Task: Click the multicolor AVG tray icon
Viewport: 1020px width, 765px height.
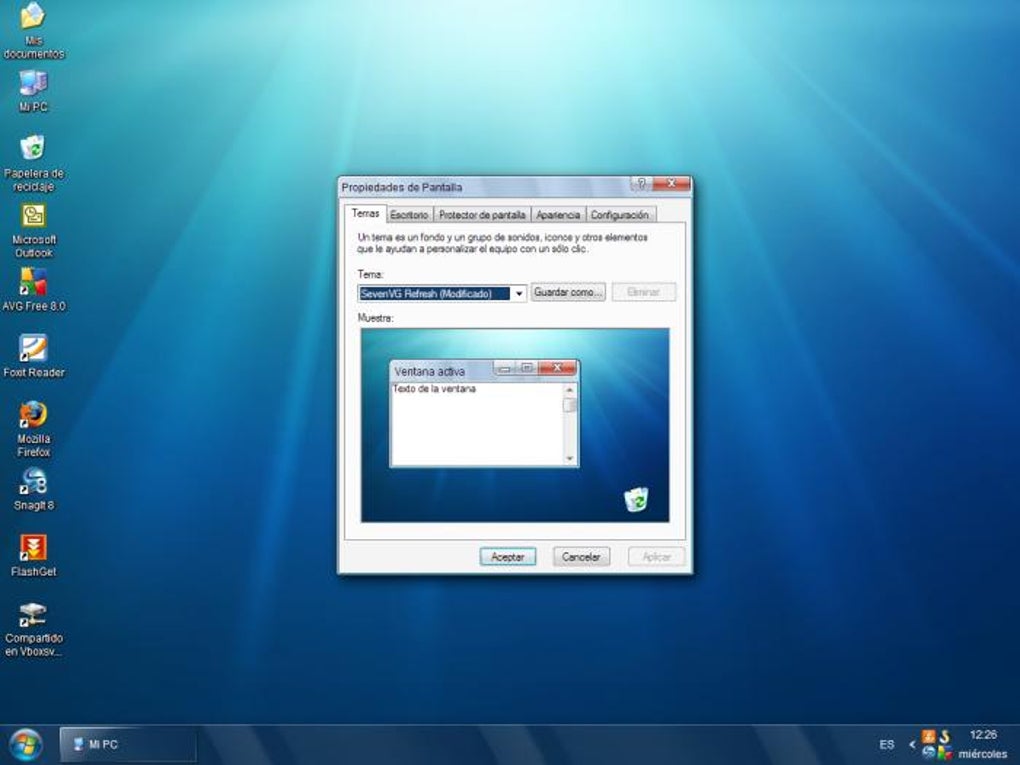Action: tap(945, 753)
